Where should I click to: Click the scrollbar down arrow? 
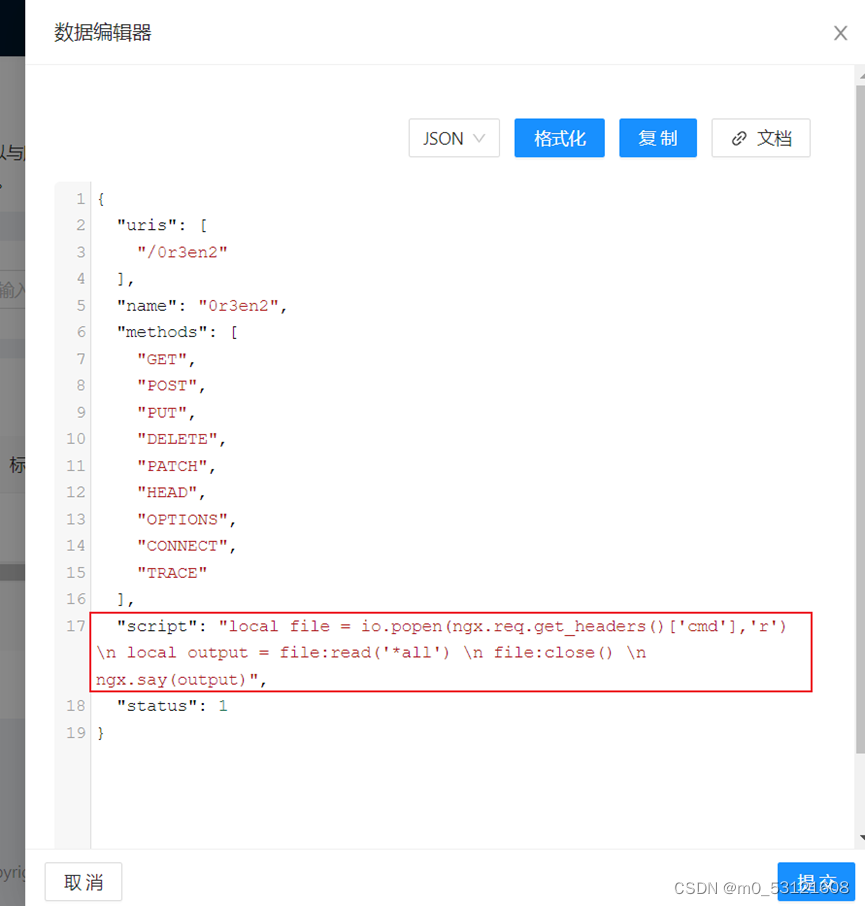861,837
